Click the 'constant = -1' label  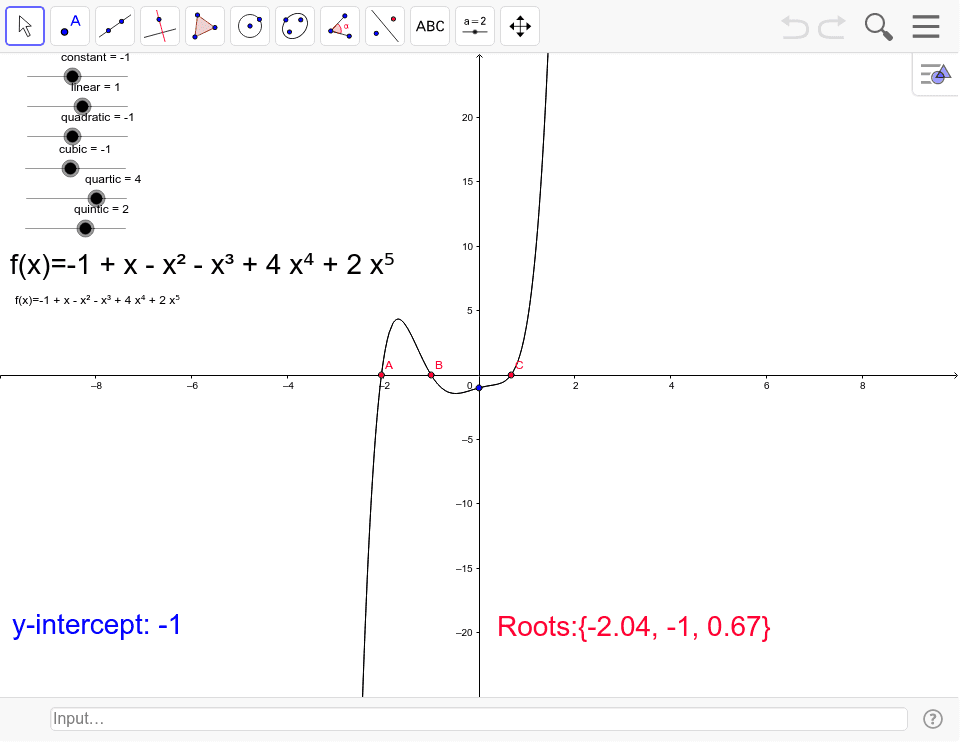[x=96, y=58]
